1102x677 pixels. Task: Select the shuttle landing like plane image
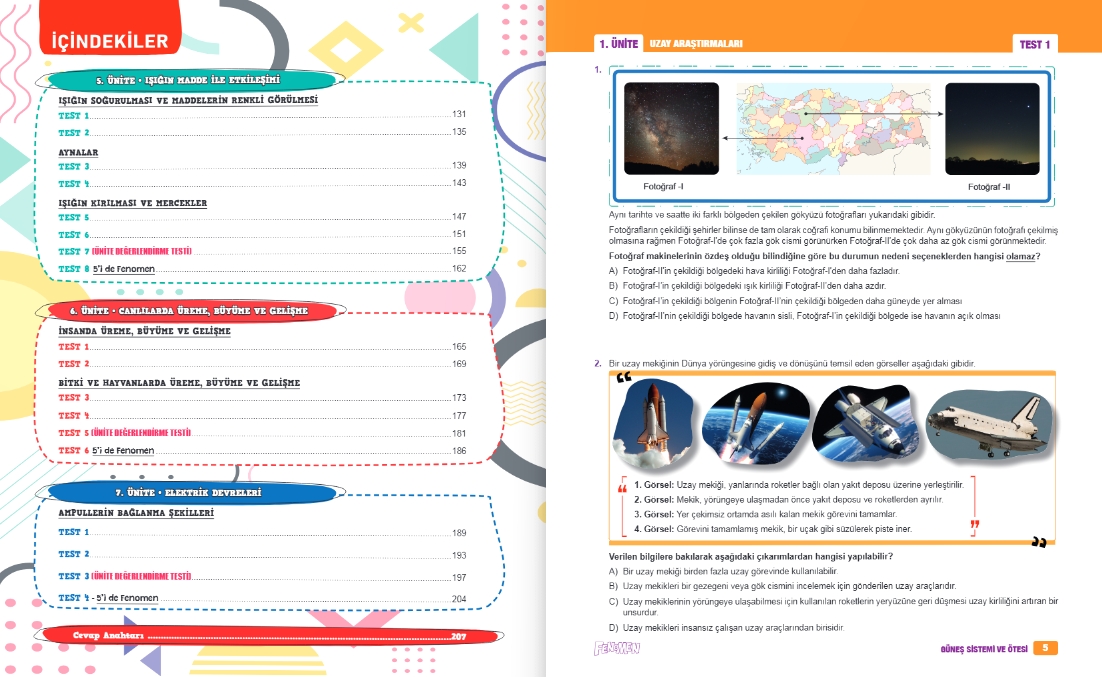(990, 425)
